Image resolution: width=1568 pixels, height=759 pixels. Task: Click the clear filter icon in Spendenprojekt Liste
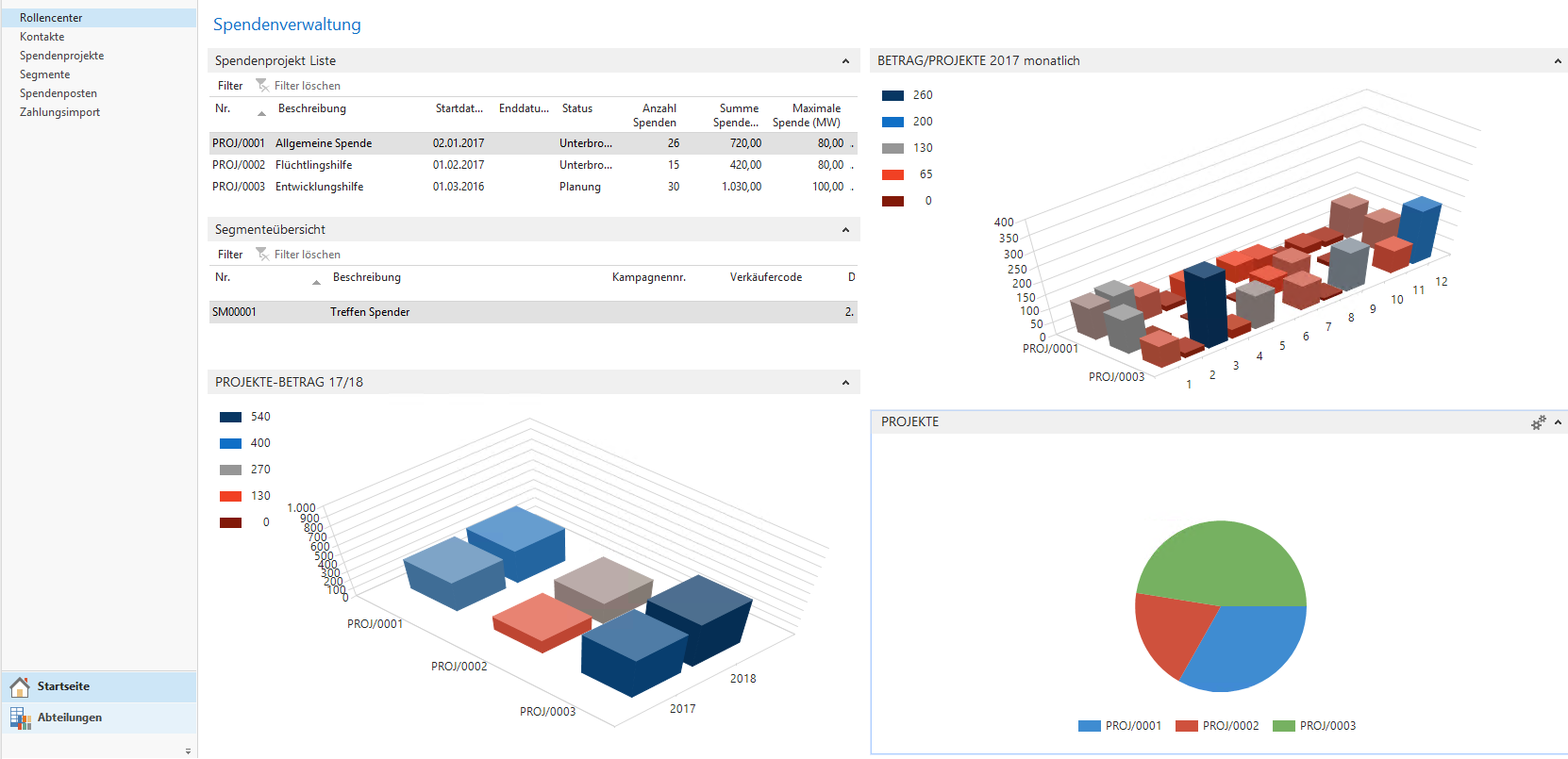click(262, 86)
